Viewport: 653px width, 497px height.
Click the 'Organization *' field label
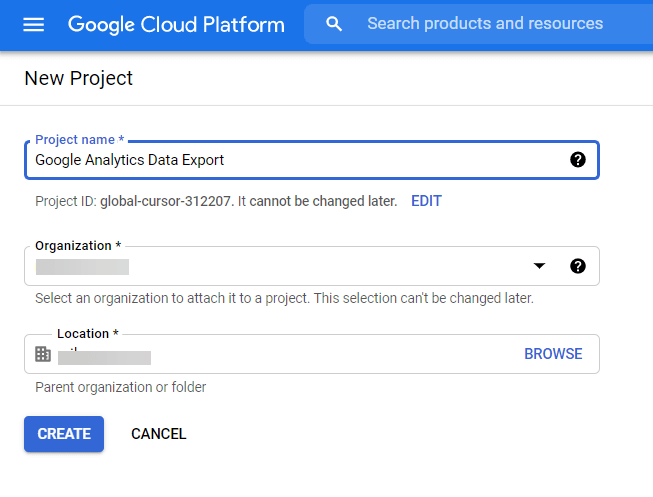coord(78,246)
